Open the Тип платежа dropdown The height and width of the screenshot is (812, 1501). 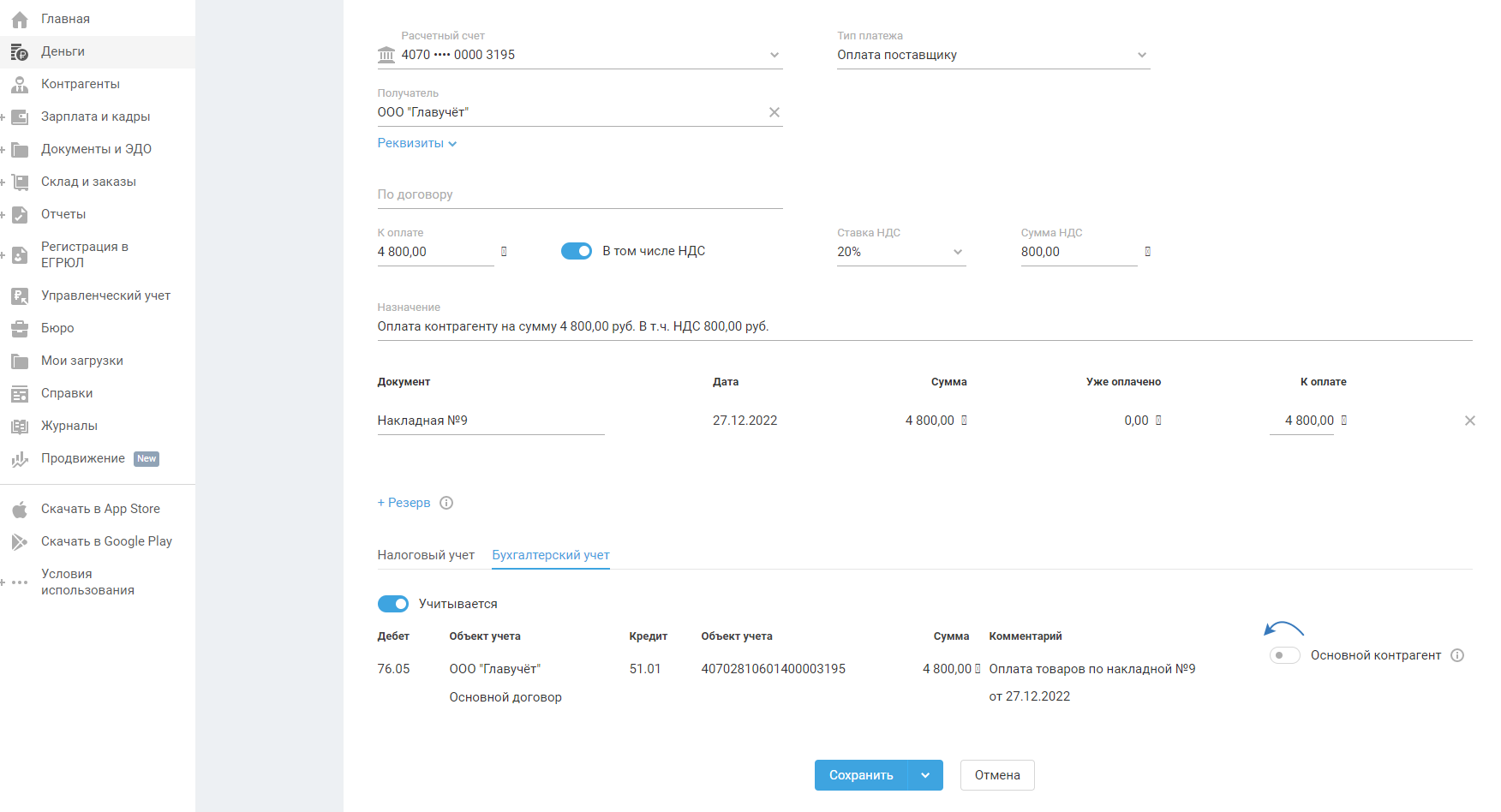coord(993,55)
